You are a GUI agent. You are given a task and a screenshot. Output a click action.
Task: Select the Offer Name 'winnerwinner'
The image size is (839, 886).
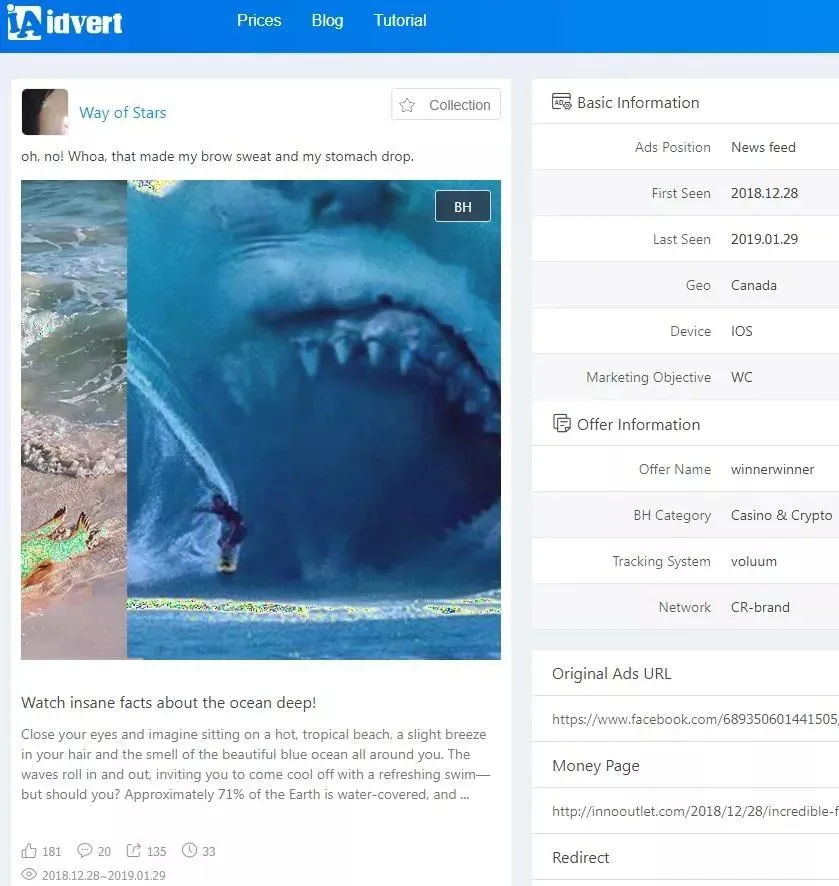(772, 469)
